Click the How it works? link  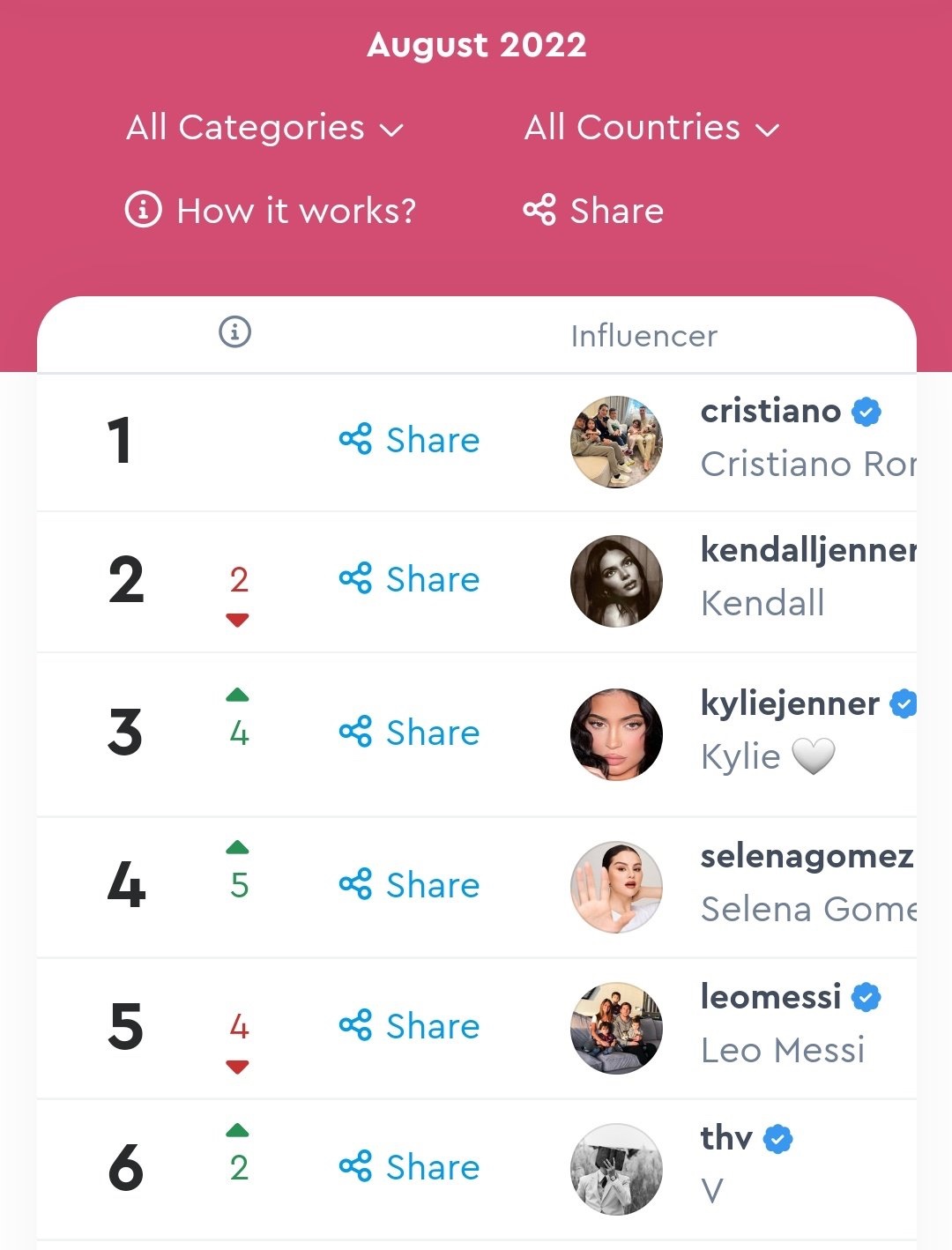(x=296, y=212)
